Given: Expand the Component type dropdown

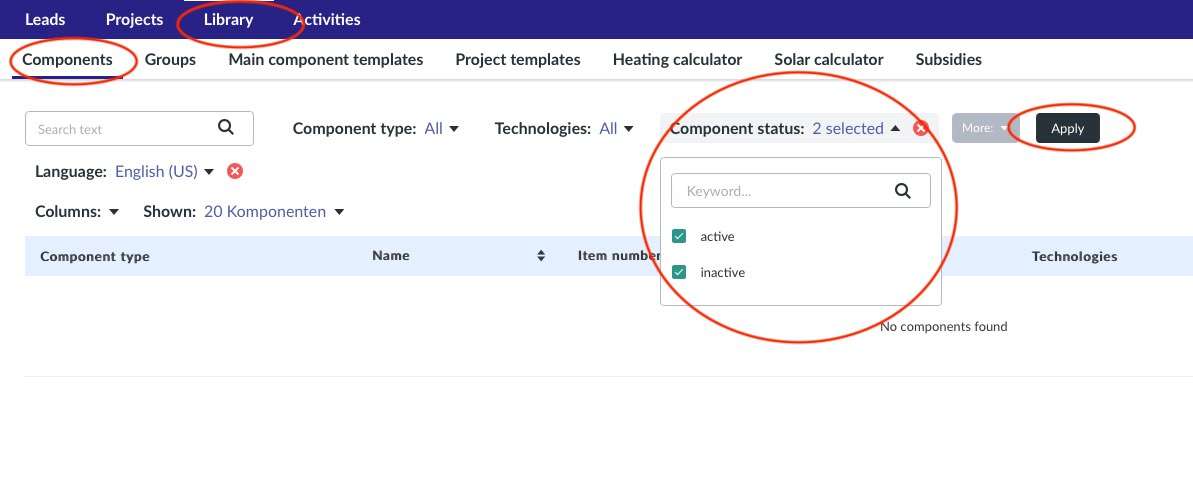Looking at the screenshot, I should pyautogui.click(x=441, y=128).
